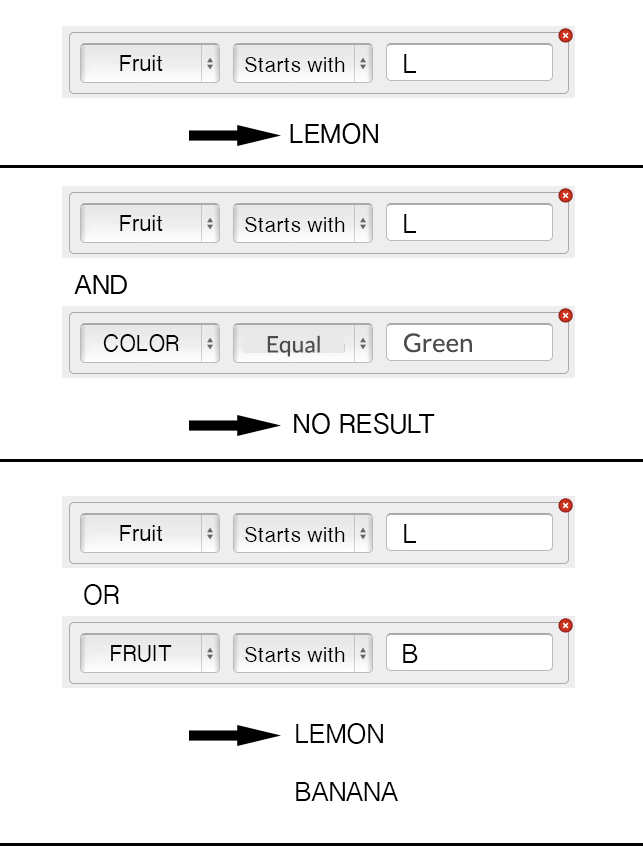Screen dimensions: 643x846
Task: Remove the Fruit filter above the AND label
Action: tap(565, 195)
